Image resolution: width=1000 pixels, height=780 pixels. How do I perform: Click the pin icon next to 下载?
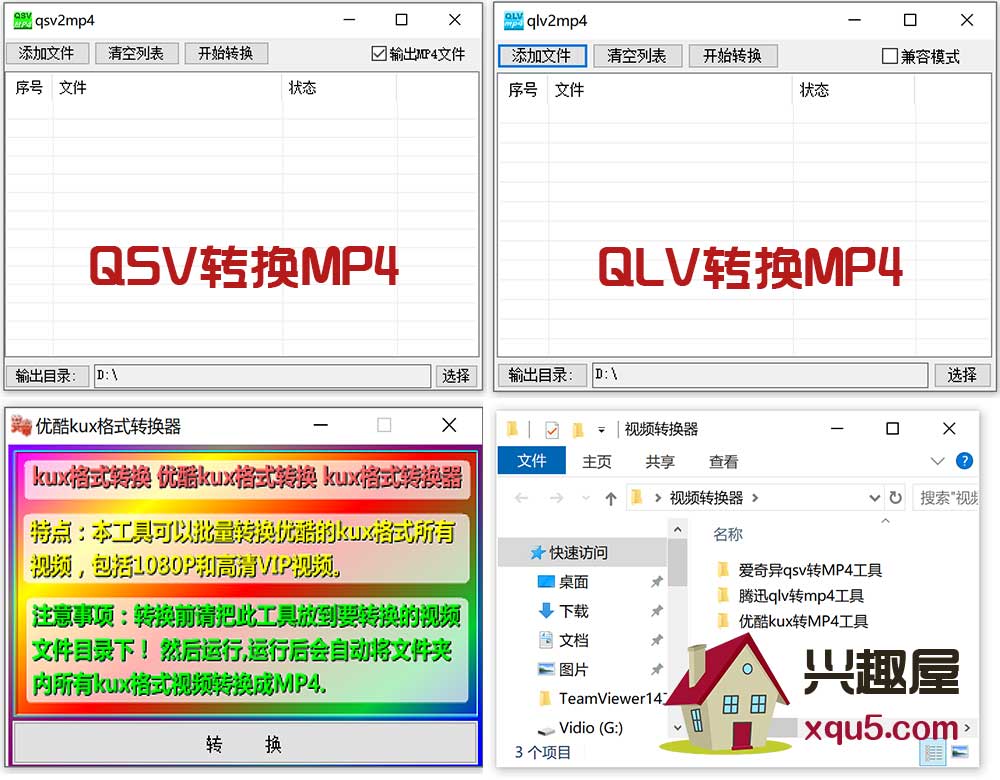point(656,611)
